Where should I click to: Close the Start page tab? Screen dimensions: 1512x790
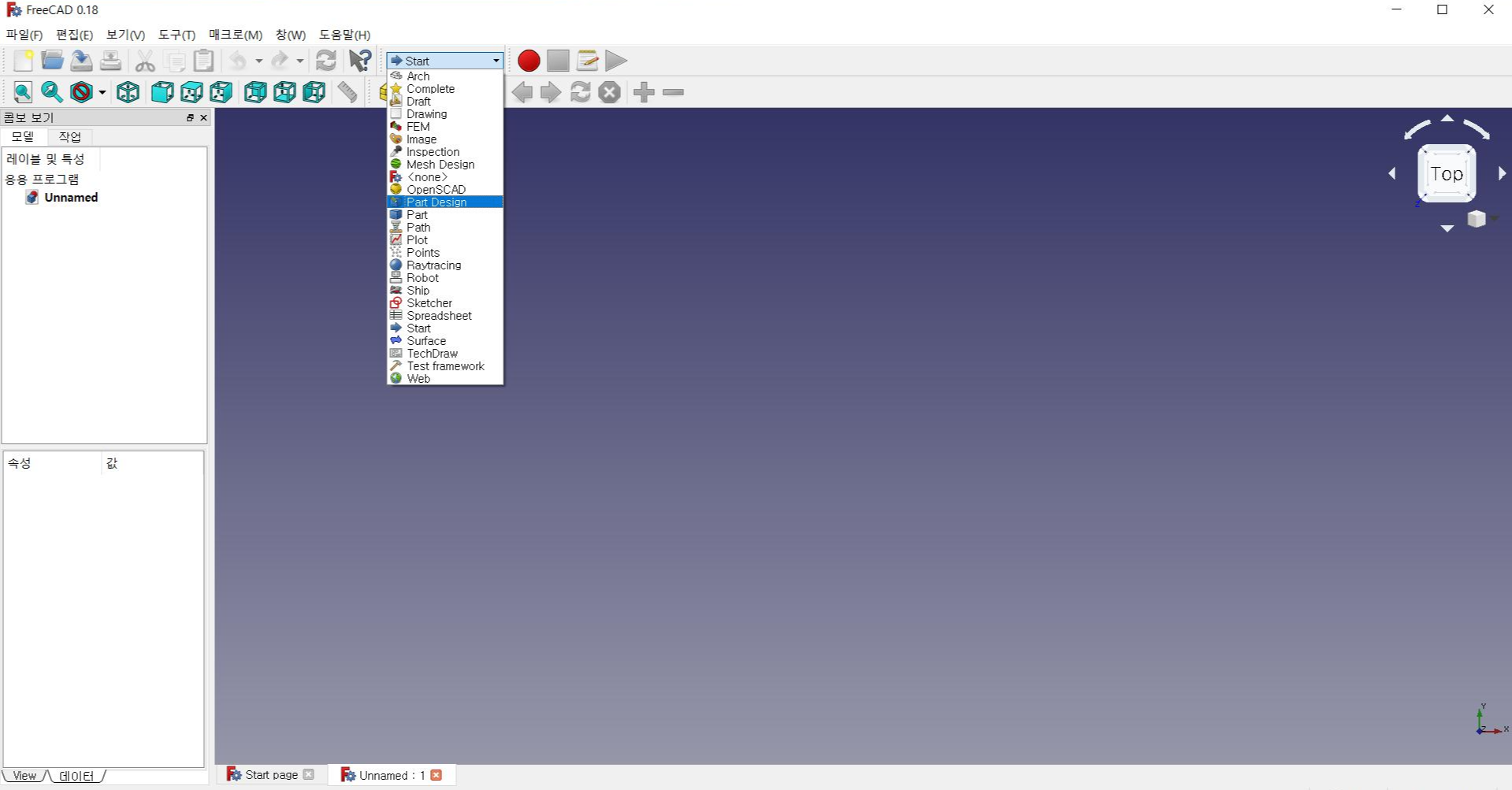[x=309, y=775]
